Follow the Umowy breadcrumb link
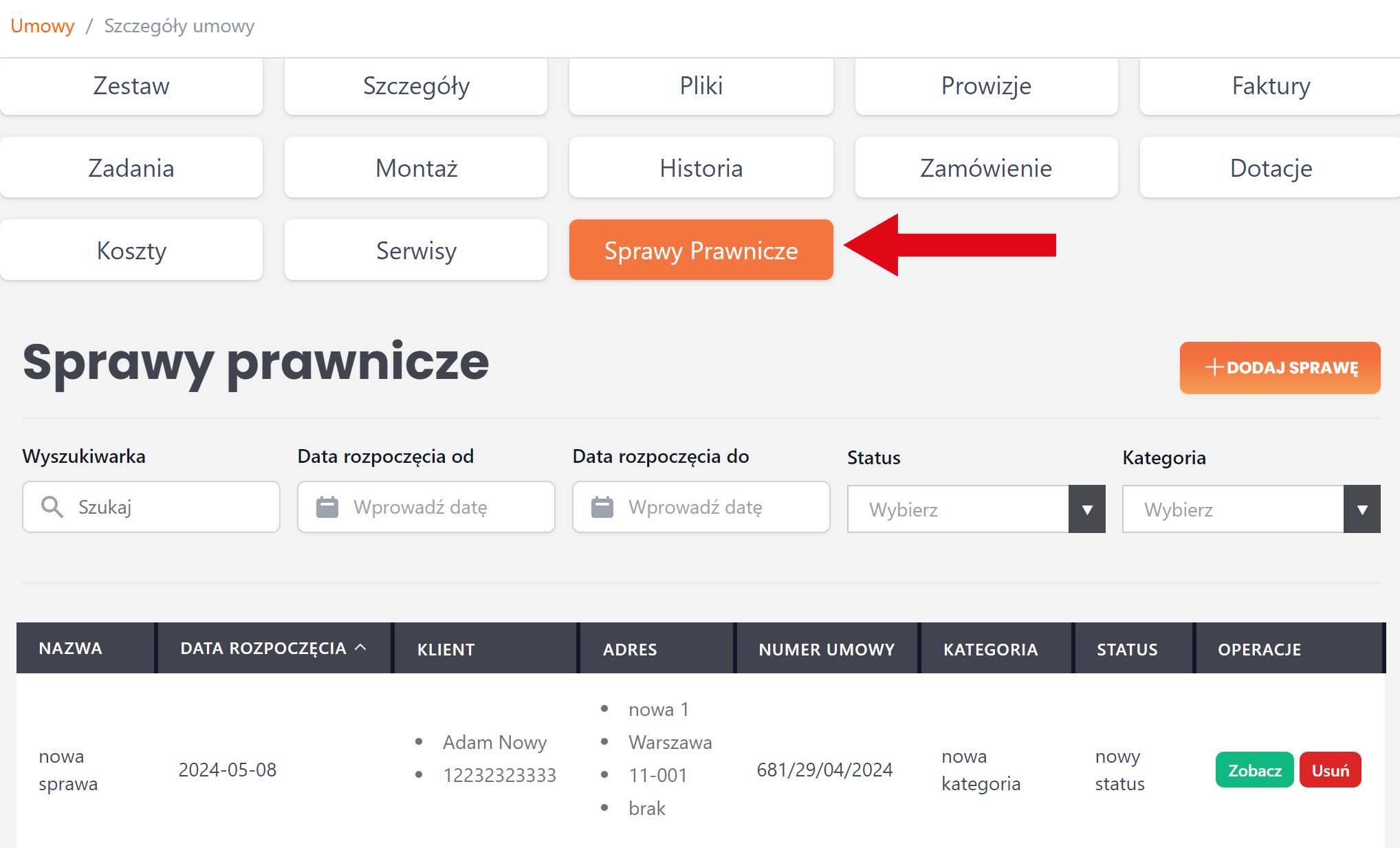Screen dimensions: 1400x848 point(43,26)
